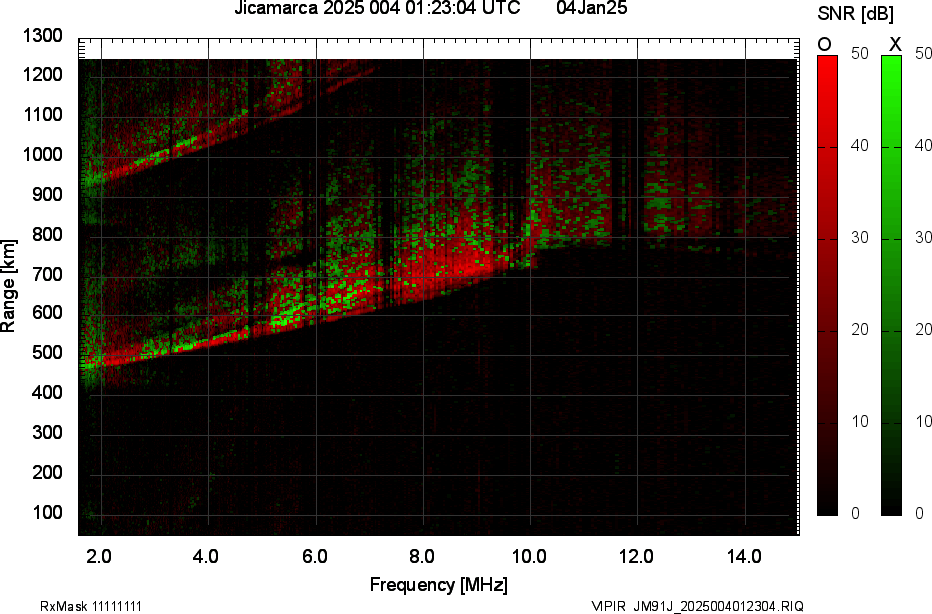
Task: Click the '1000' range tick label
Action: pos(43,155)
